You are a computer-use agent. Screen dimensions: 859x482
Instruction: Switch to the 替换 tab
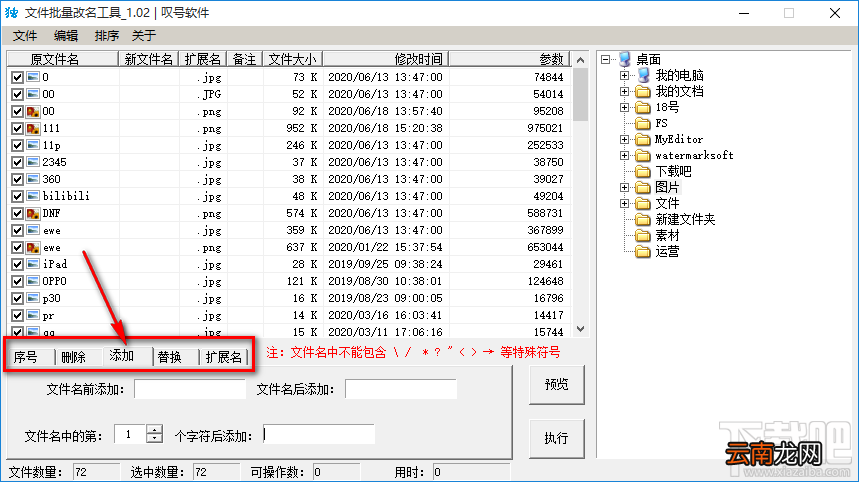[174, 357]
